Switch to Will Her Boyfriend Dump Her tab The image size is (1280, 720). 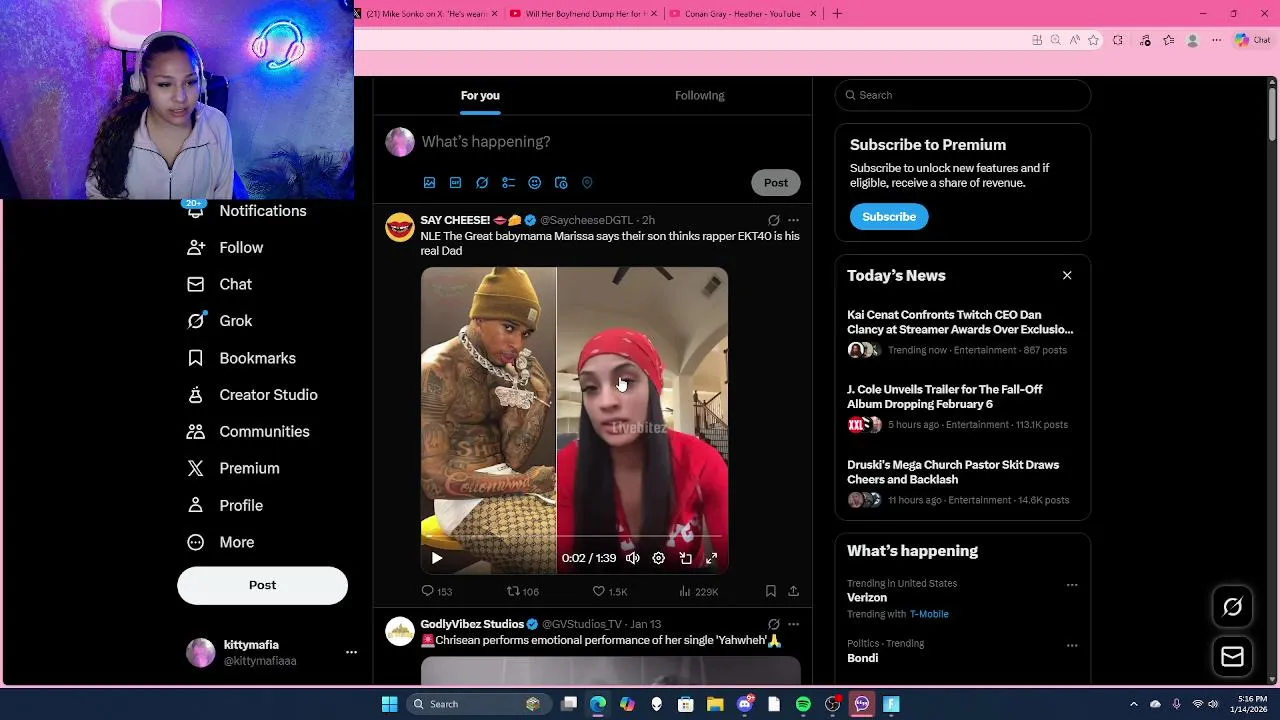coord(584,13)
